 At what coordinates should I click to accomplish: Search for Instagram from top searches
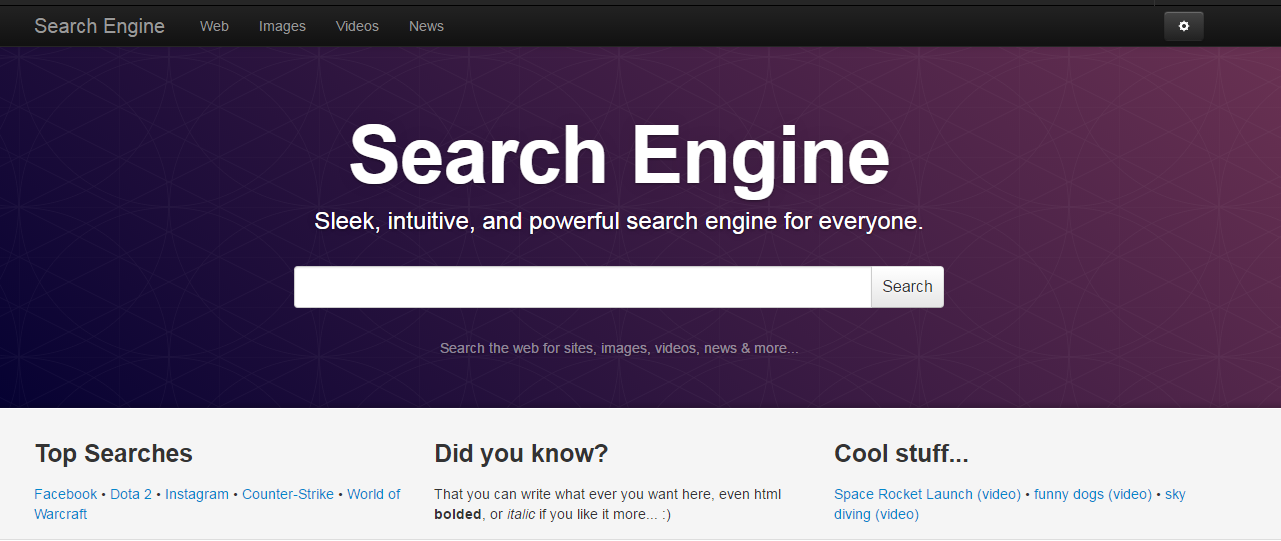197,494
